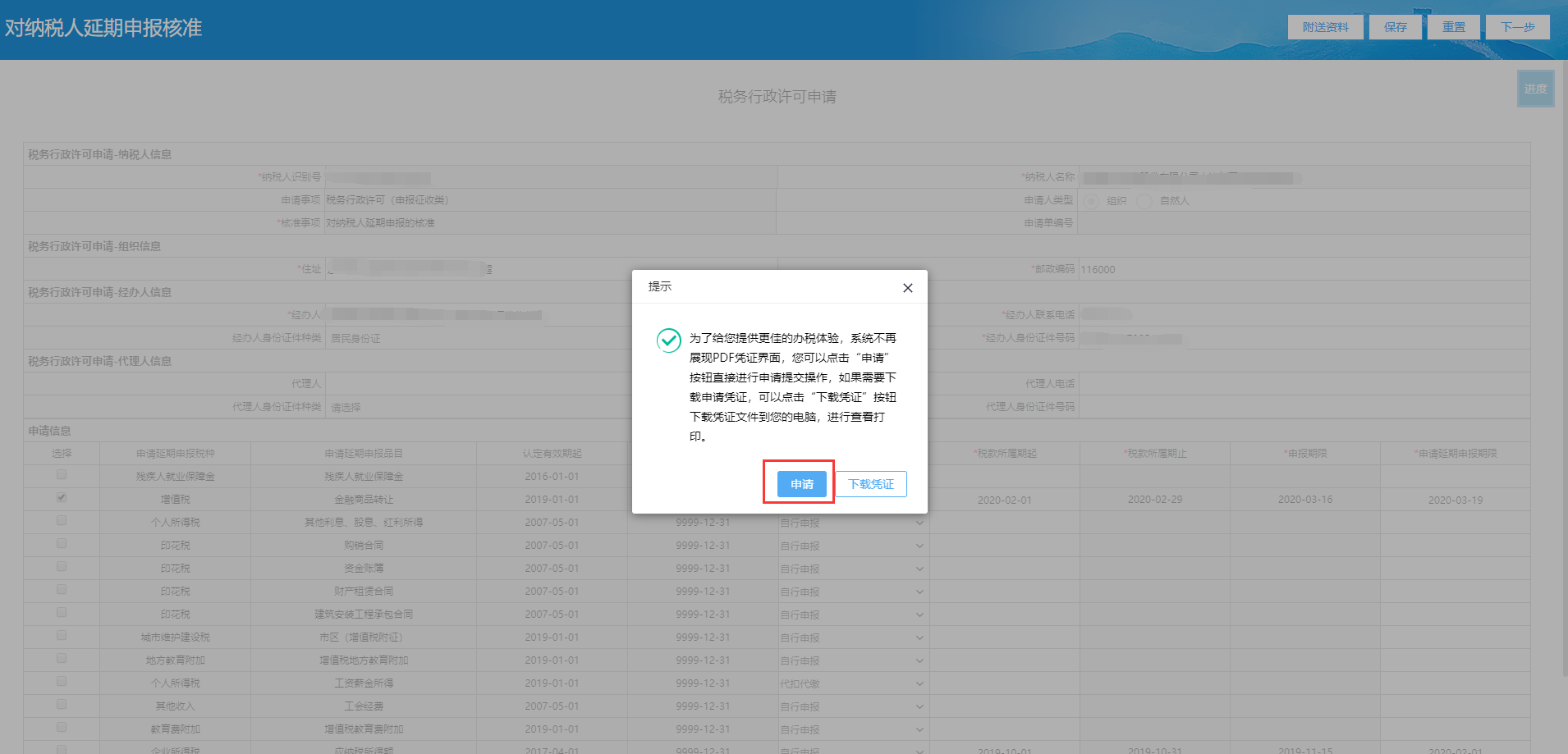Click the 下载凭证 button
The height and width of the screenshot is (754, 1568).
click(x=871, y=484)
